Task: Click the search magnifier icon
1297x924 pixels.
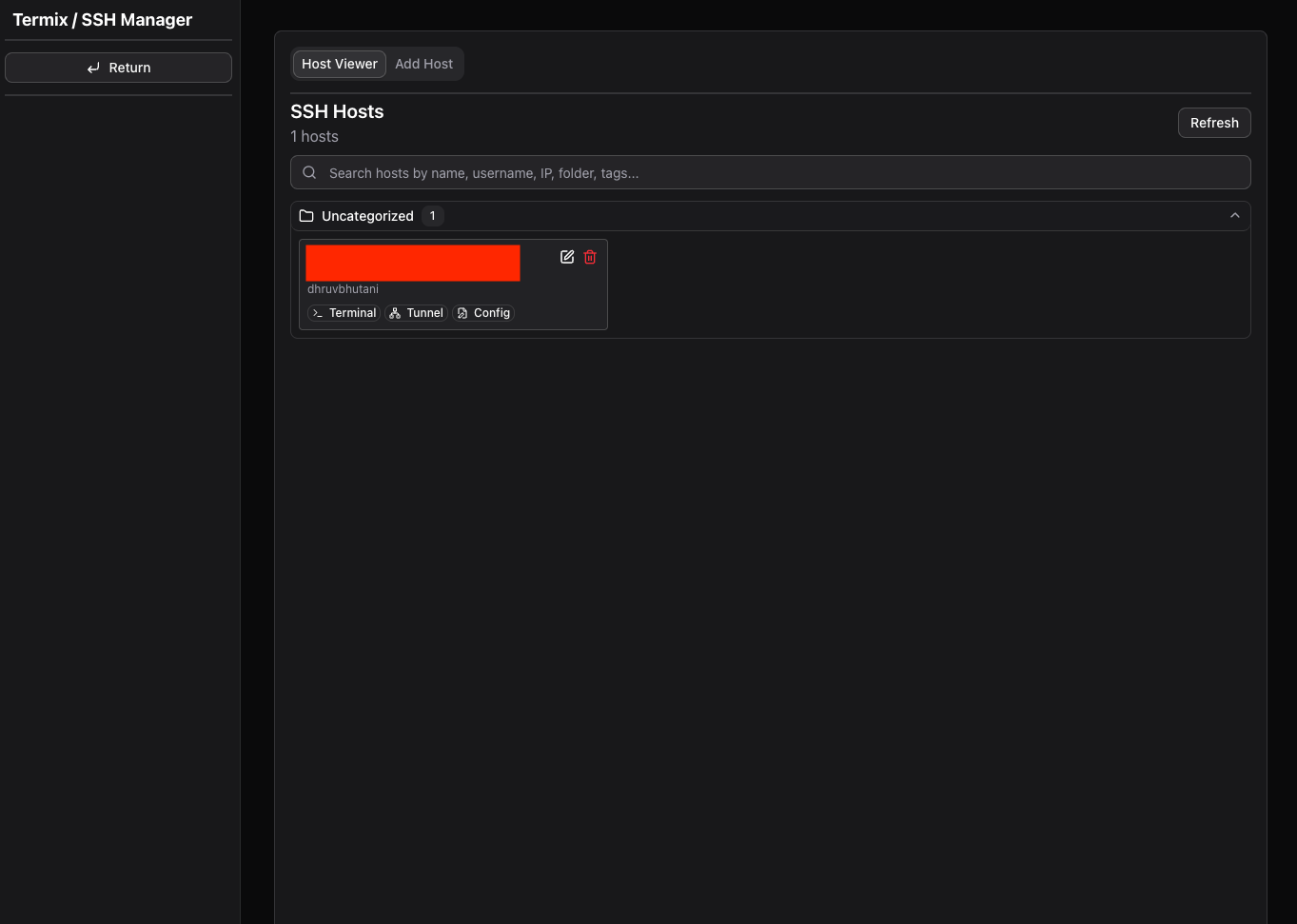Action: [x=309, y=172]
